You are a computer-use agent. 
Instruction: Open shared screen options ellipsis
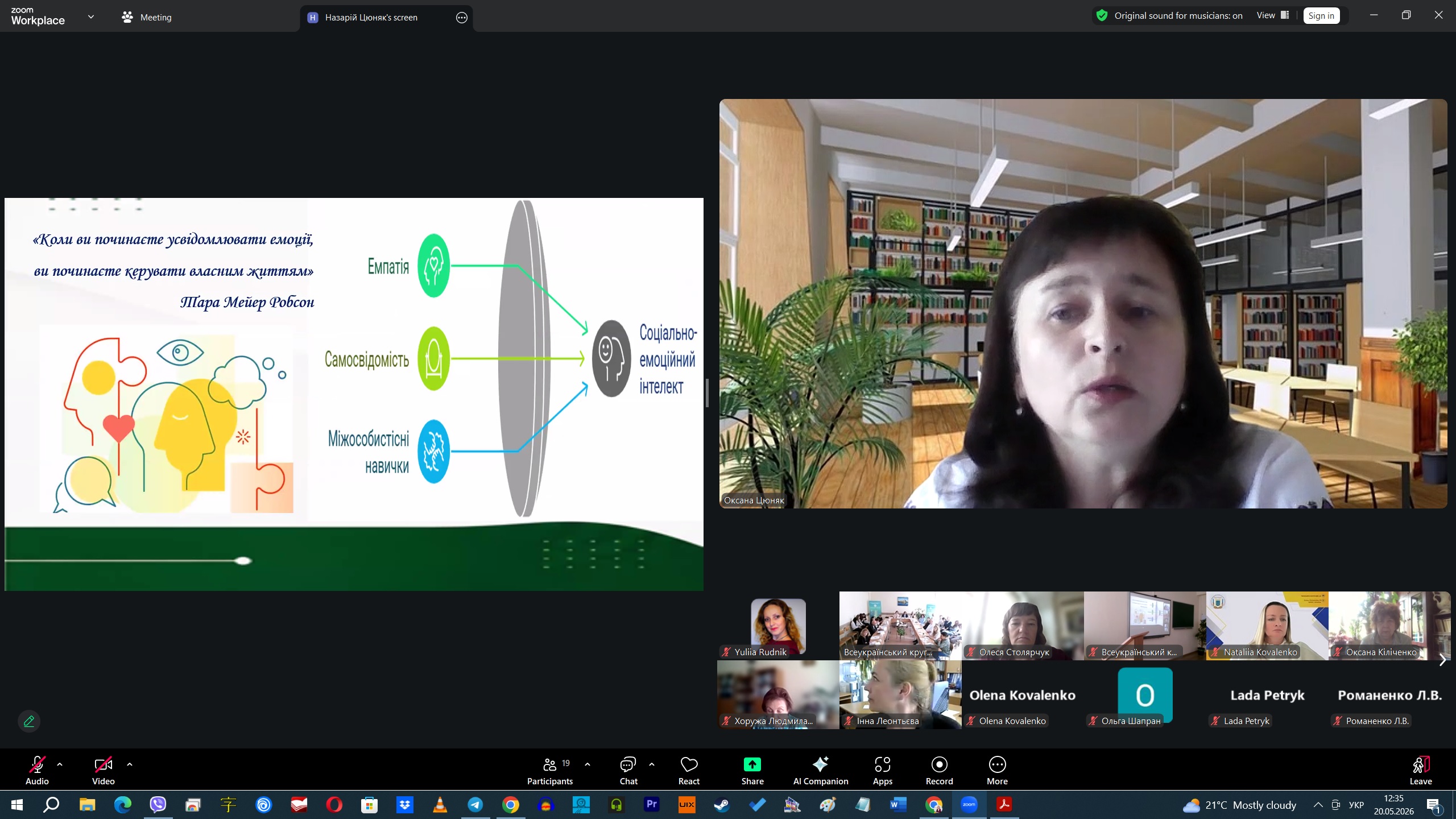pos(462,18)
